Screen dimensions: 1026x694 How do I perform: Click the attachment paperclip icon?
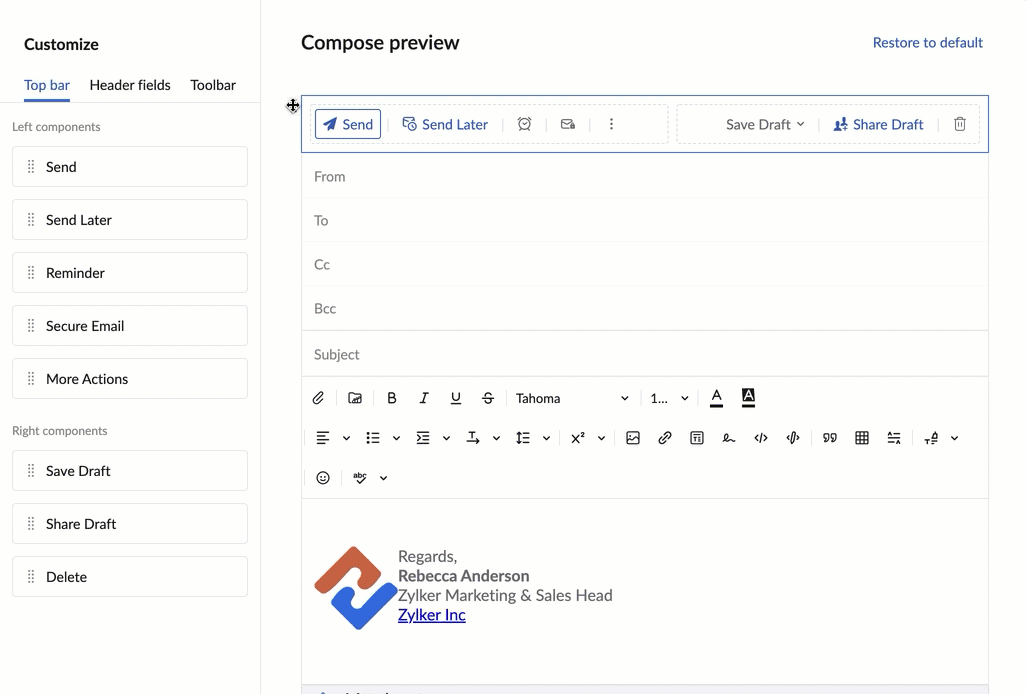coord(318,397)
